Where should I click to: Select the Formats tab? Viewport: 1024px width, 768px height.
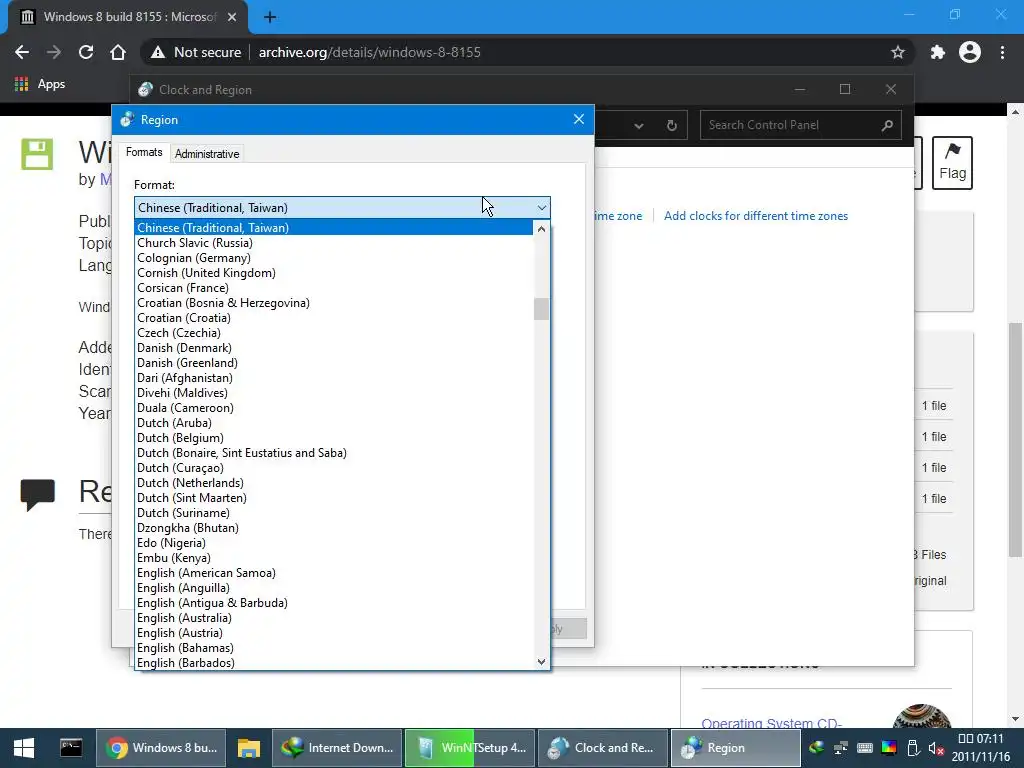(x=144, y=152)
